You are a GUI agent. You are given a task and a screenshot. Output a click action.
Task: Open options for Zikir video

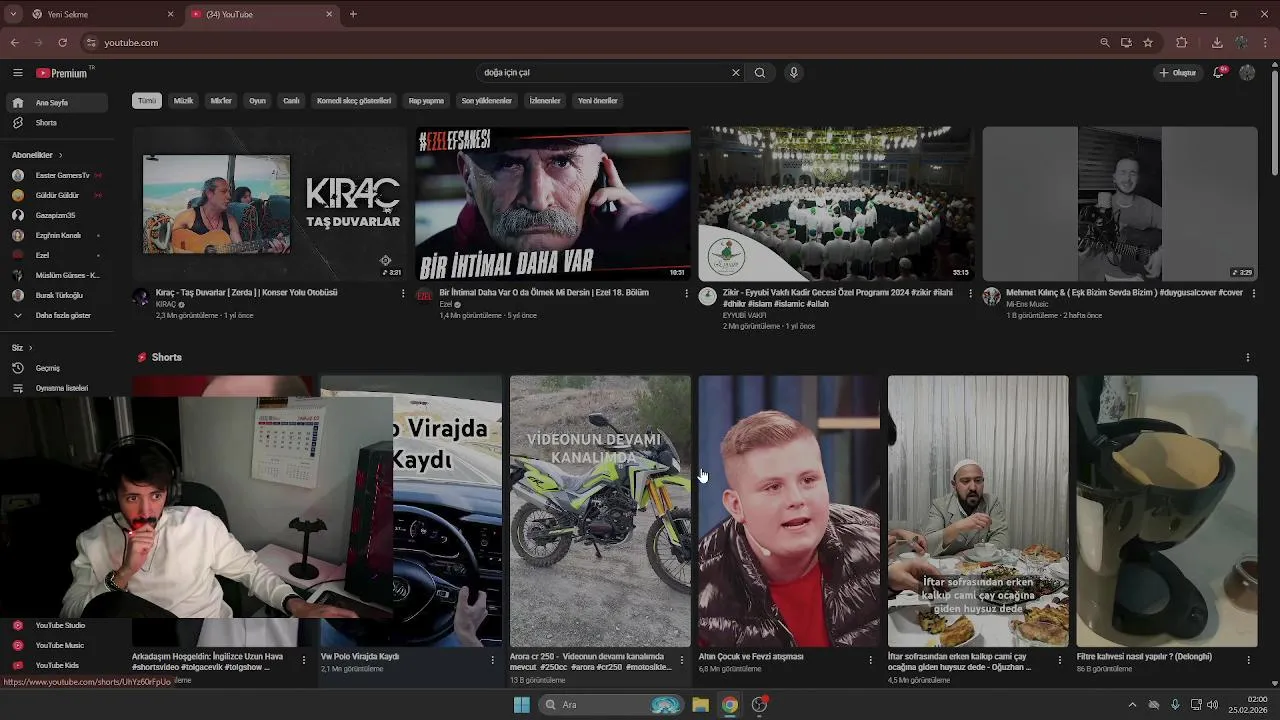[970, 293]
